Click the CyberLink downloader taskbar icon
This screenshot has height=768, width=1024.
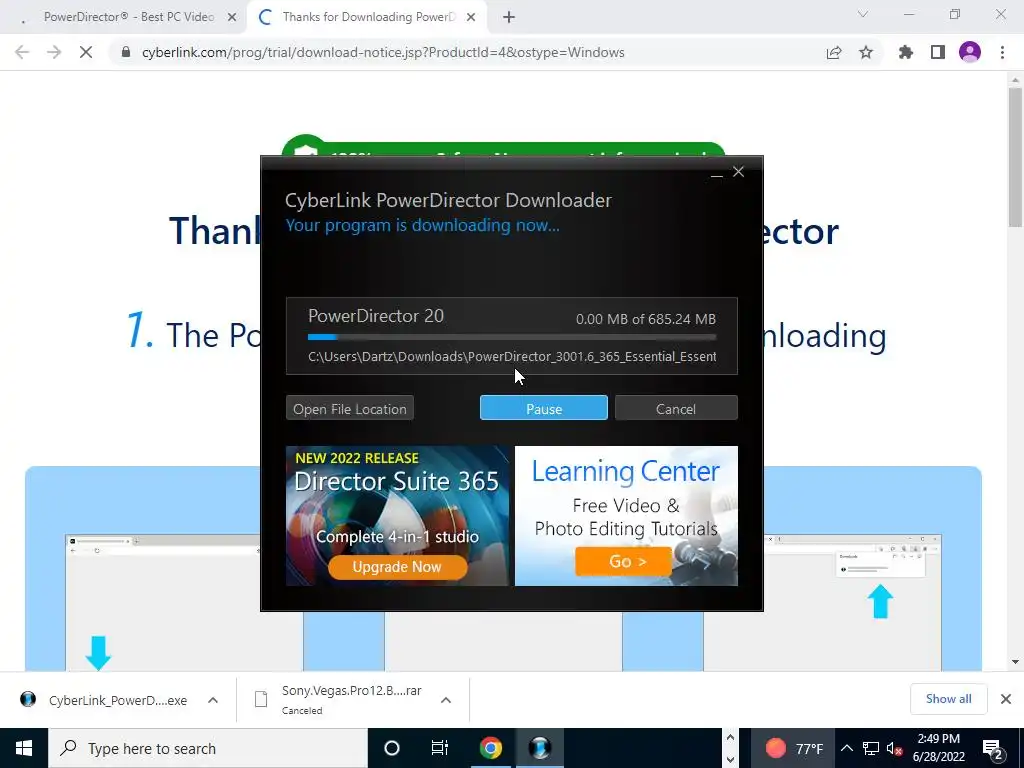(540, 748)
